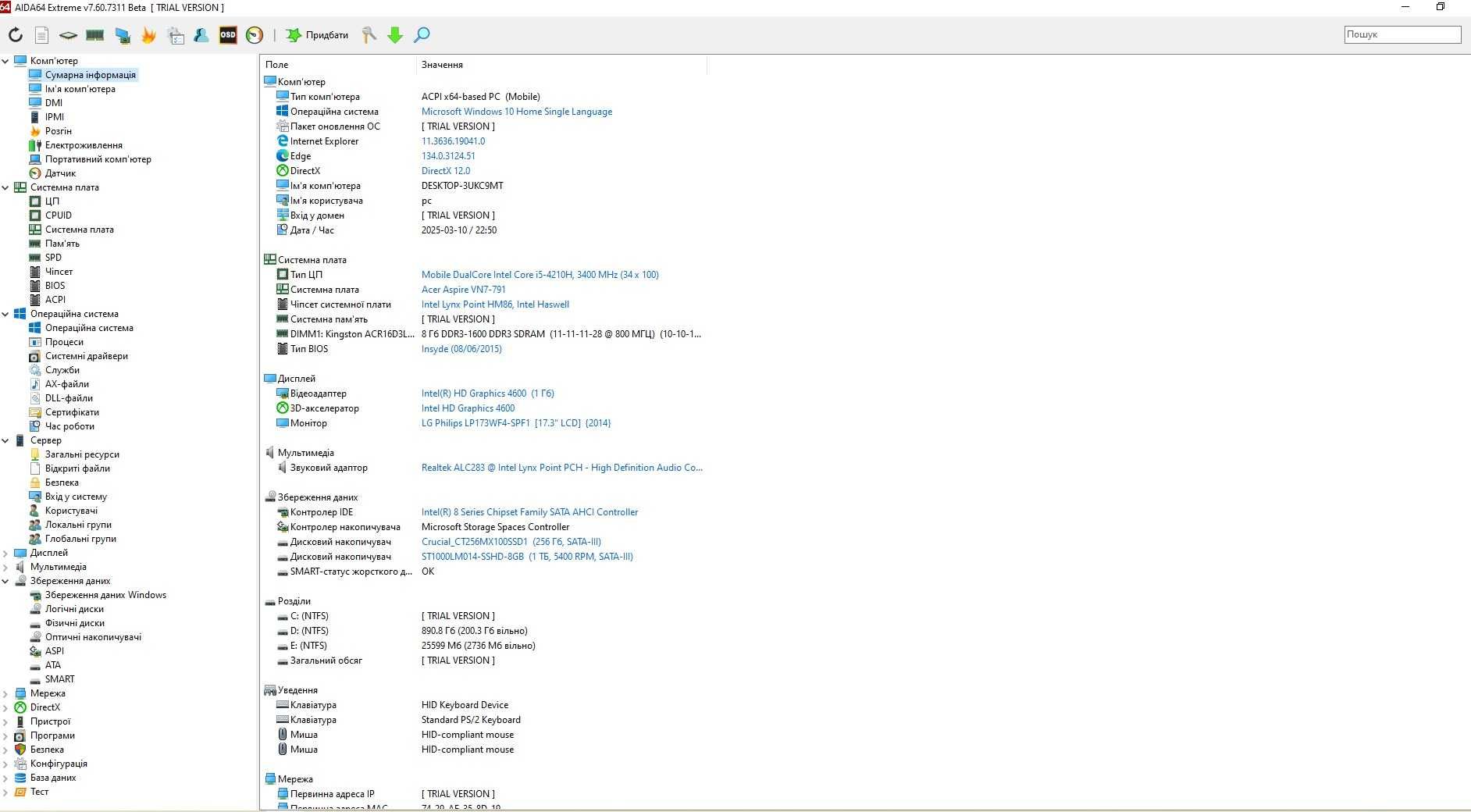
Task: Collapse the Операційна система tree node
Action: (5, 314)
